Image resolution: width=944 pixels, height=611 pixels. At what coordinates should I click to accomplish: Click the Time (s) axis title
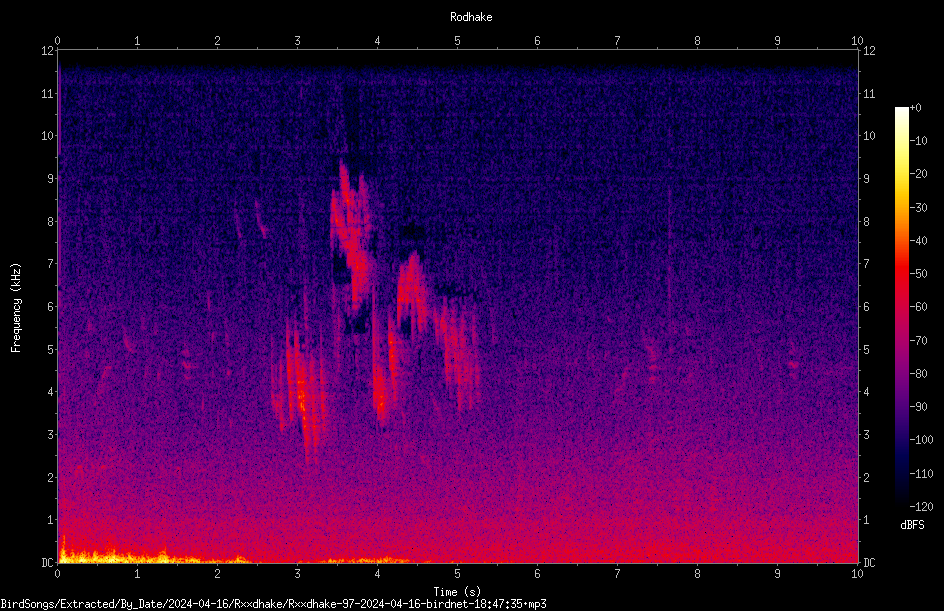[x=457, y=592]
